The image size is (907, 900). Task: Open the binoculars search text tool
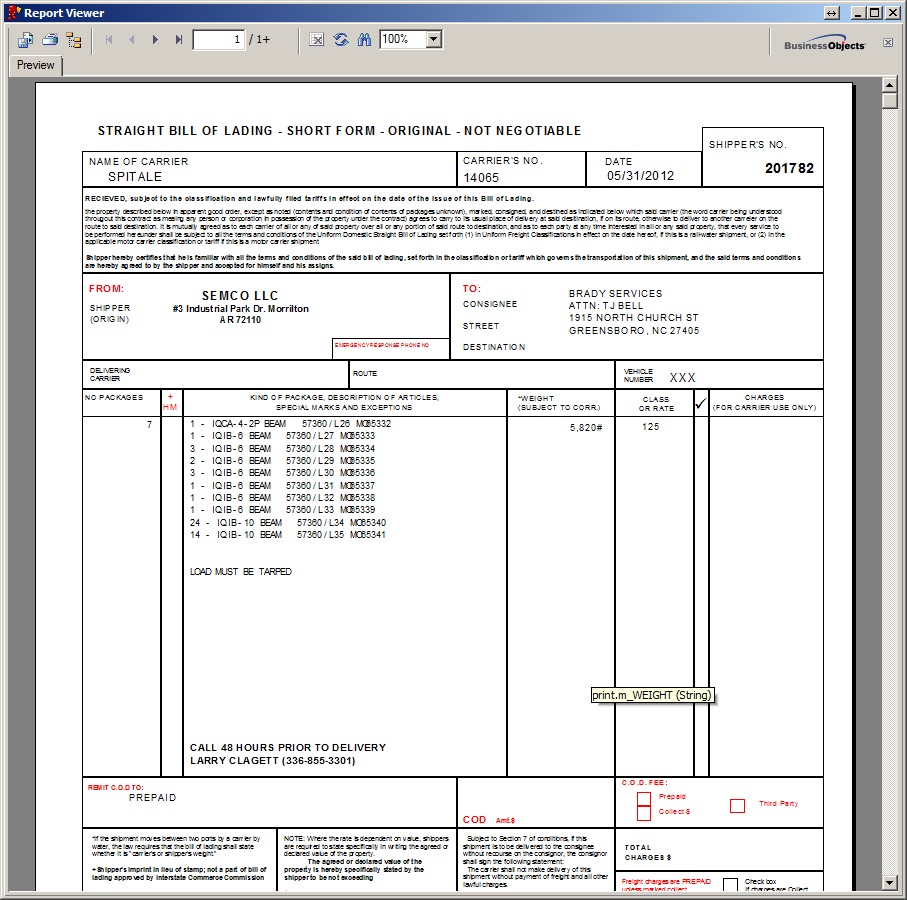364,40
